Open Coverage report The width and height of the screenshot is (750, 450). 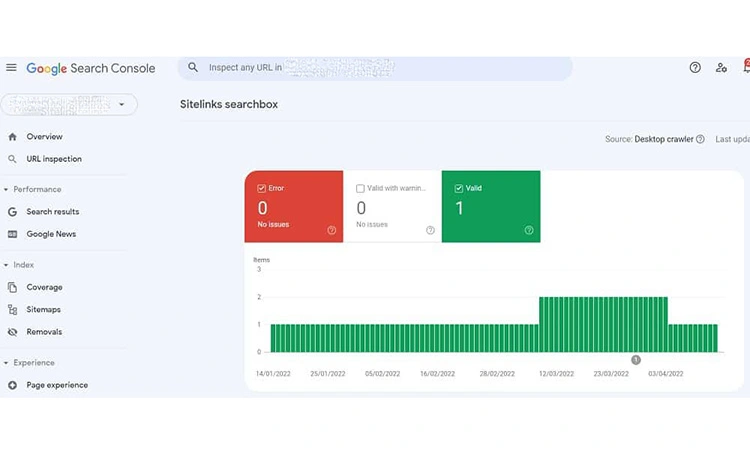(44, 287)
